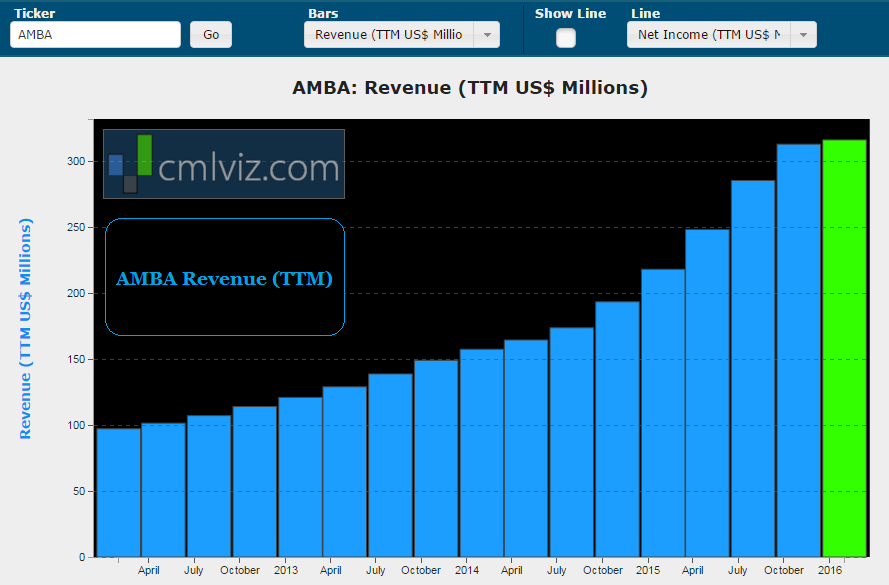Enable the Show Line checkbox

[x=566, y=38]
